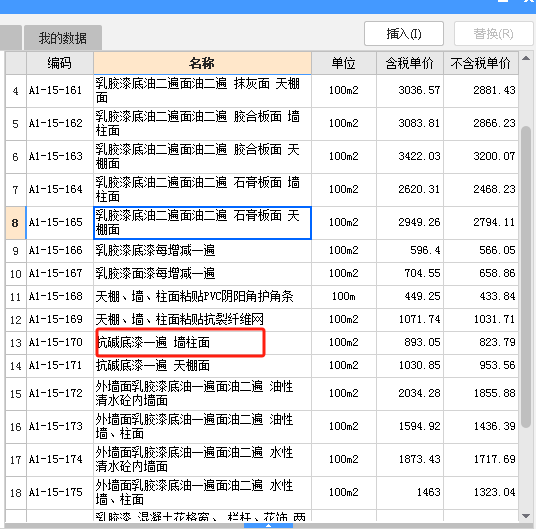This screenshot has width=536, height=529.
Task: Select code cell A1-15-164
Action: click(x=60, y=189)
